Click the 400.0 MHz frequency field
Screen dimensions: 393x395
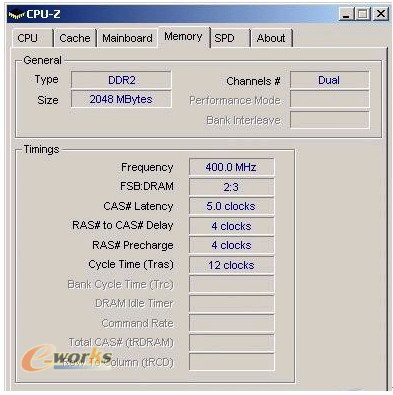(x=231, y=167)
